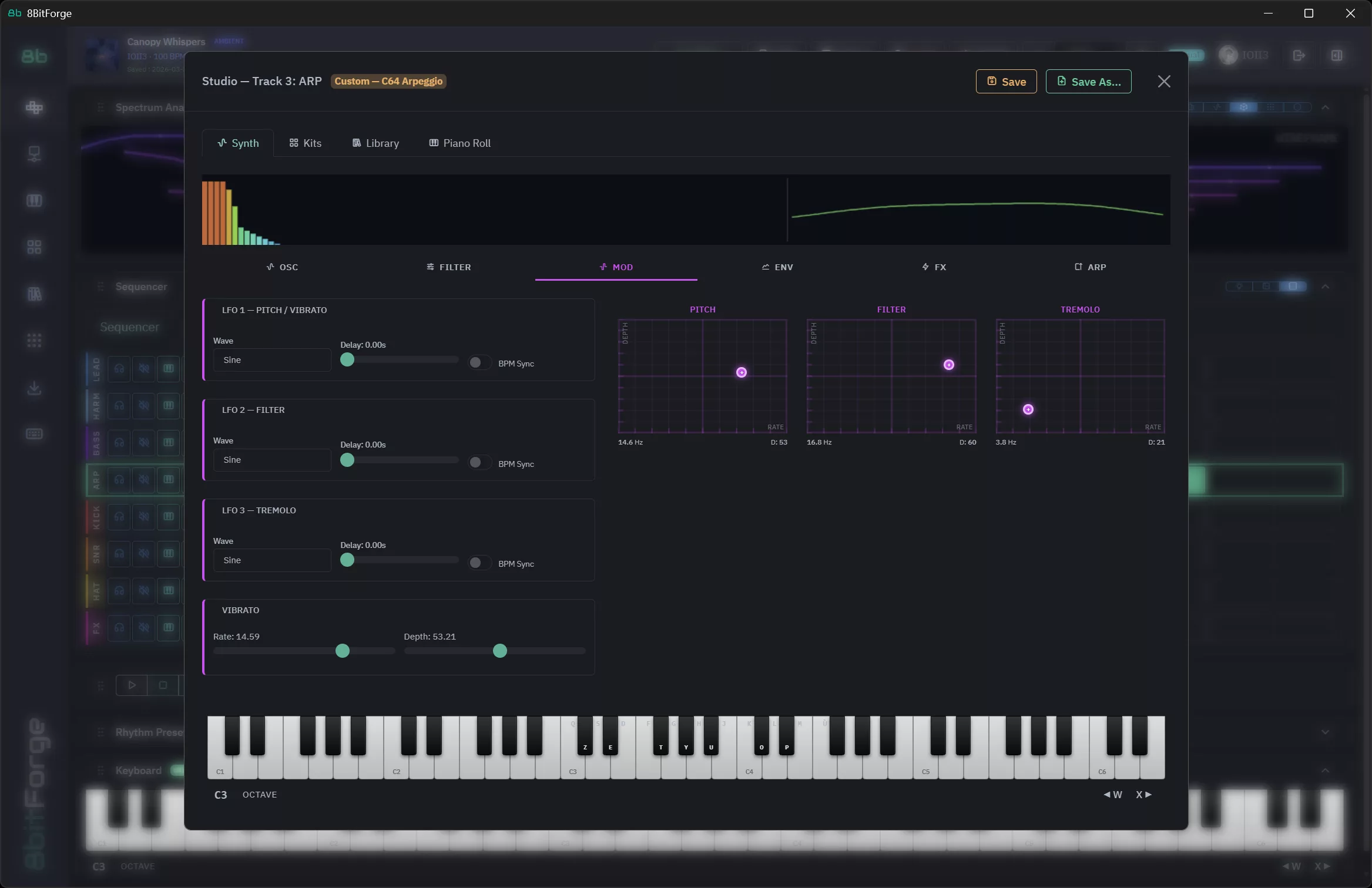Open the kits grid icon in the sidebar
This screenshot has width=1372, height=888.
point(34,247)
